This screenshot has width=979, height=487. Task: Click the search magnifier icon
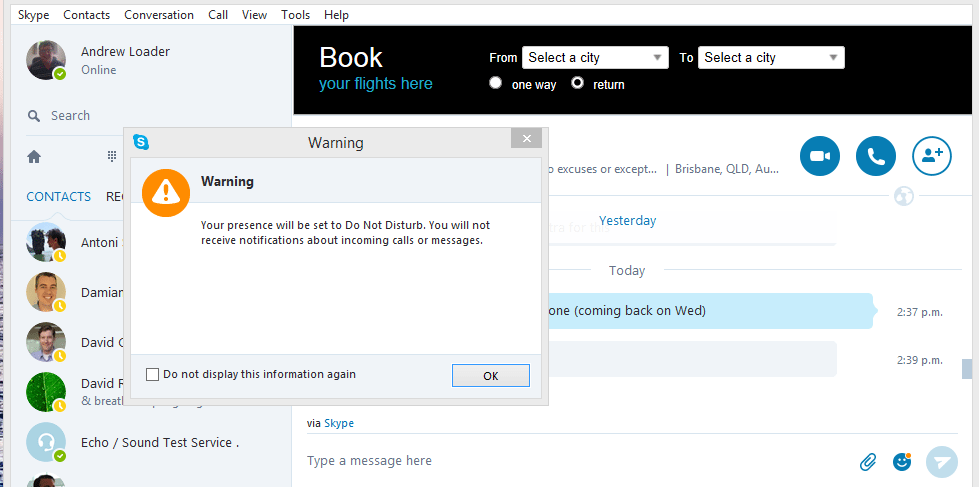pos(34,116)
